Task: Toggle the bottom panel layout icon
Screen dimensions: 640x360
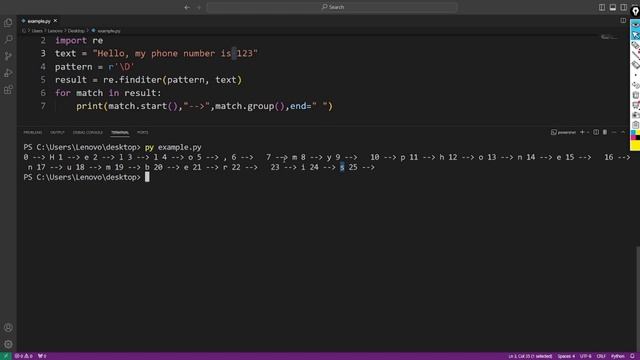Action: 613,7
